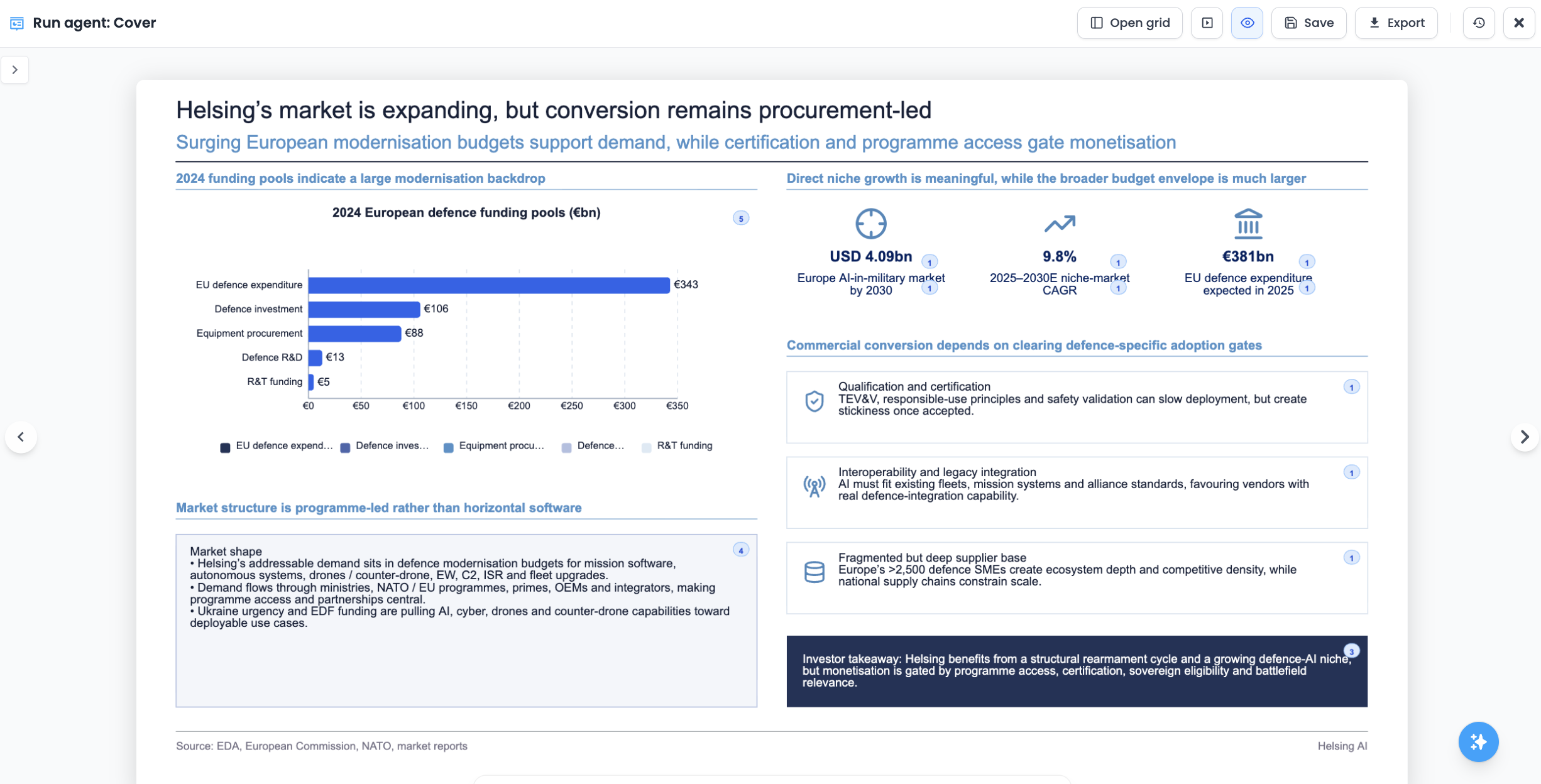Viewport: 1541px width, 784px height.
Task: Click the Market shape text box
Action: [x=466, y=621]
